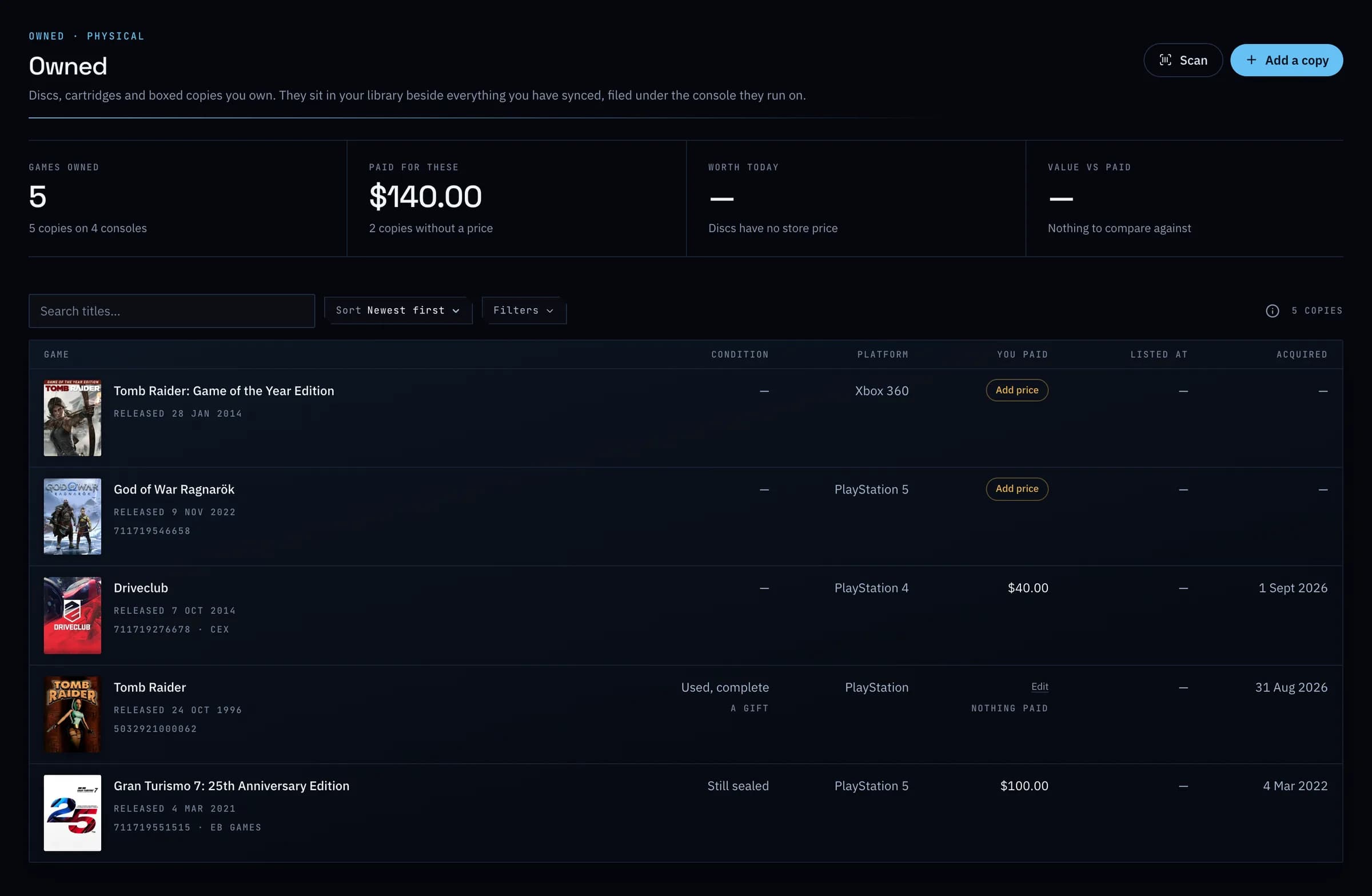Click the $100.00 paid value for Gran Turismo 7

tap(1024, 786)
